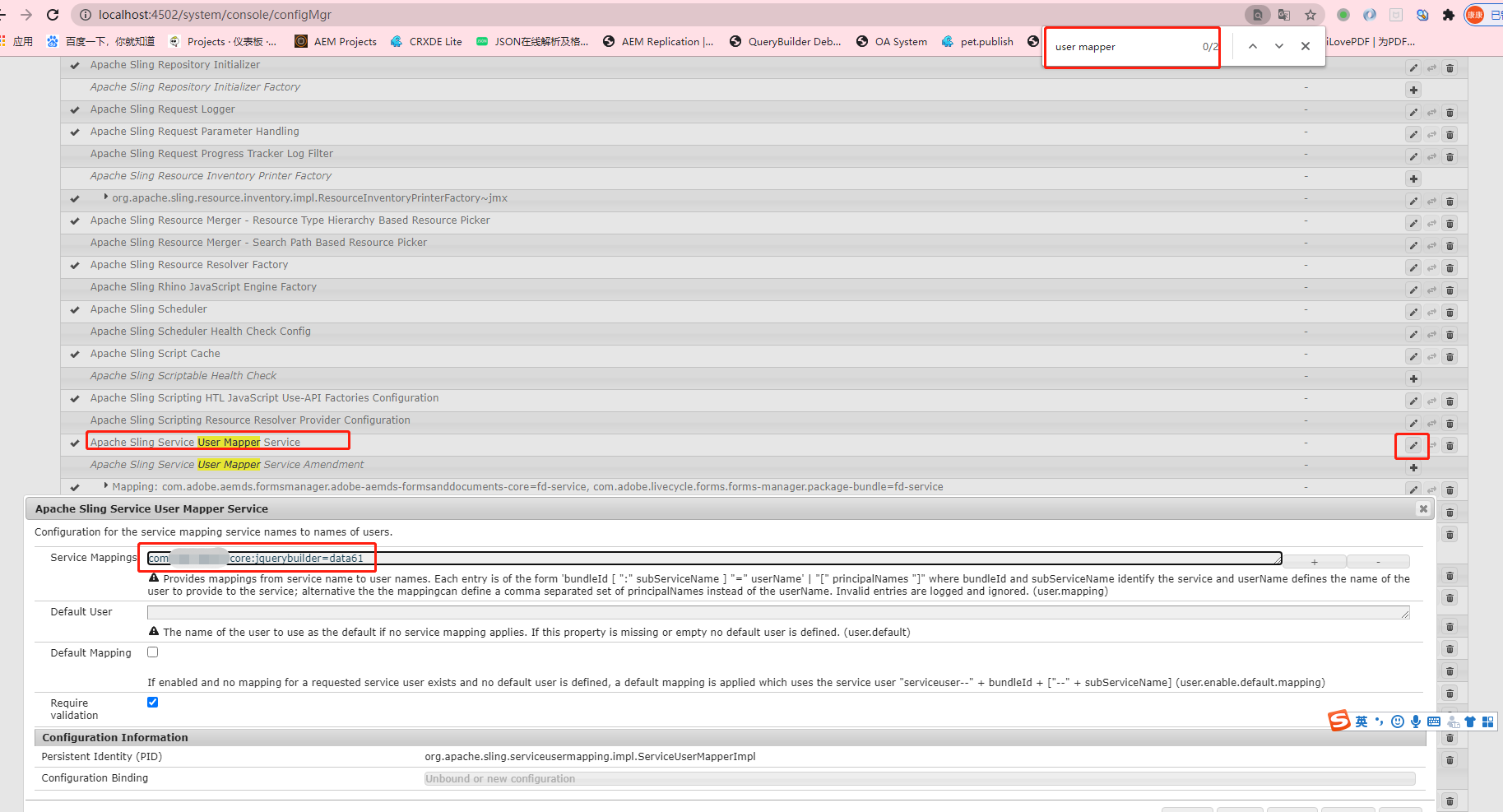Open Apache Sling Scheduler entry
The width and height of the screenshot is (1503, 812).
[149, 309]
